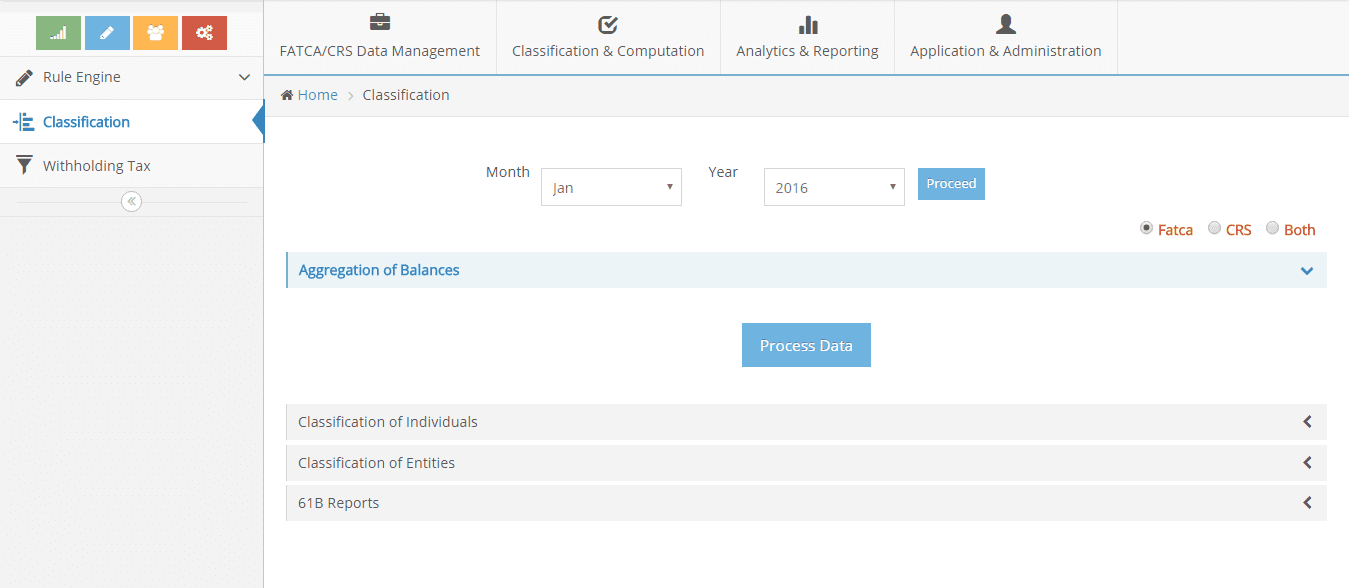The height and width of the screenshot is (588, 1349).
Task: Click the green signal bars icon button
Action: point(58,33)
